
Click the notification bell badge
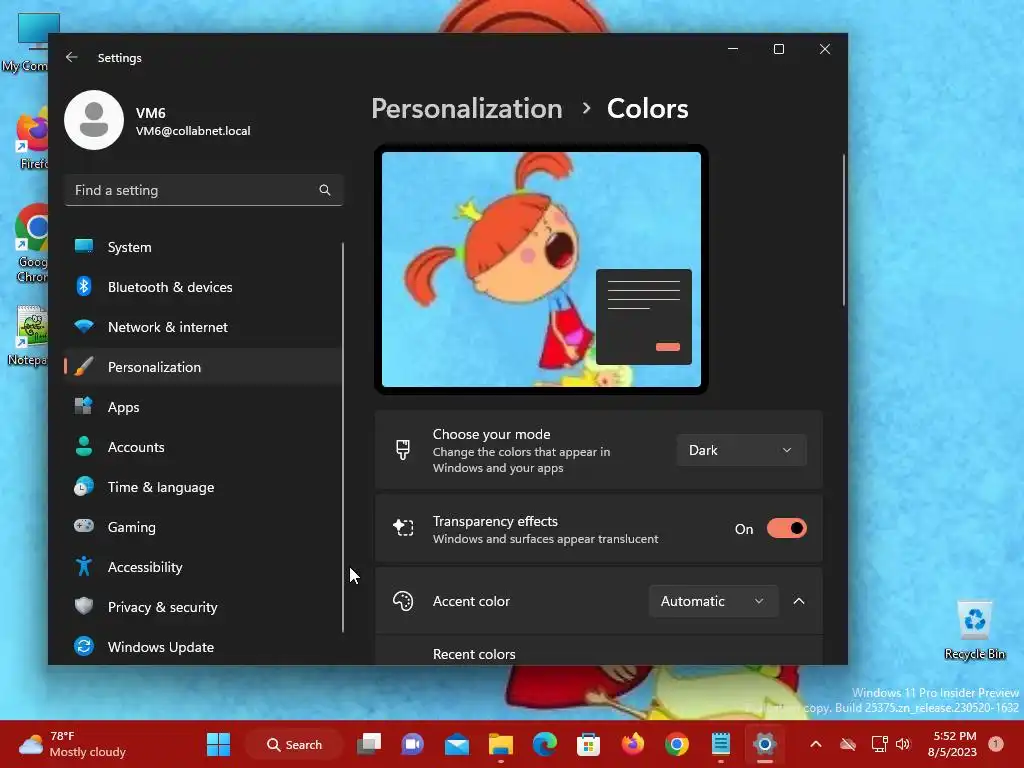click(996, 744)
